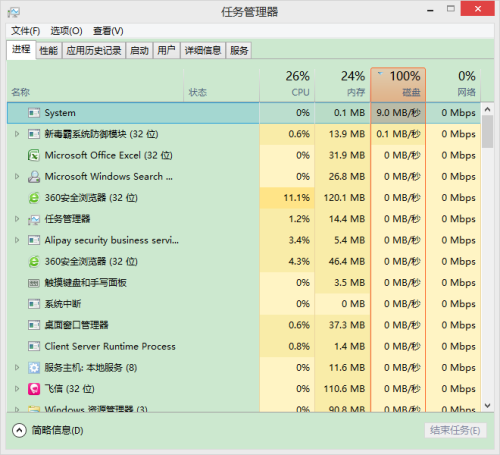Image resolution: width=500 pixels, height=455 pixels.
Task: Click the 120.1 MB memory value cell
Action: [x=342, y=198]
